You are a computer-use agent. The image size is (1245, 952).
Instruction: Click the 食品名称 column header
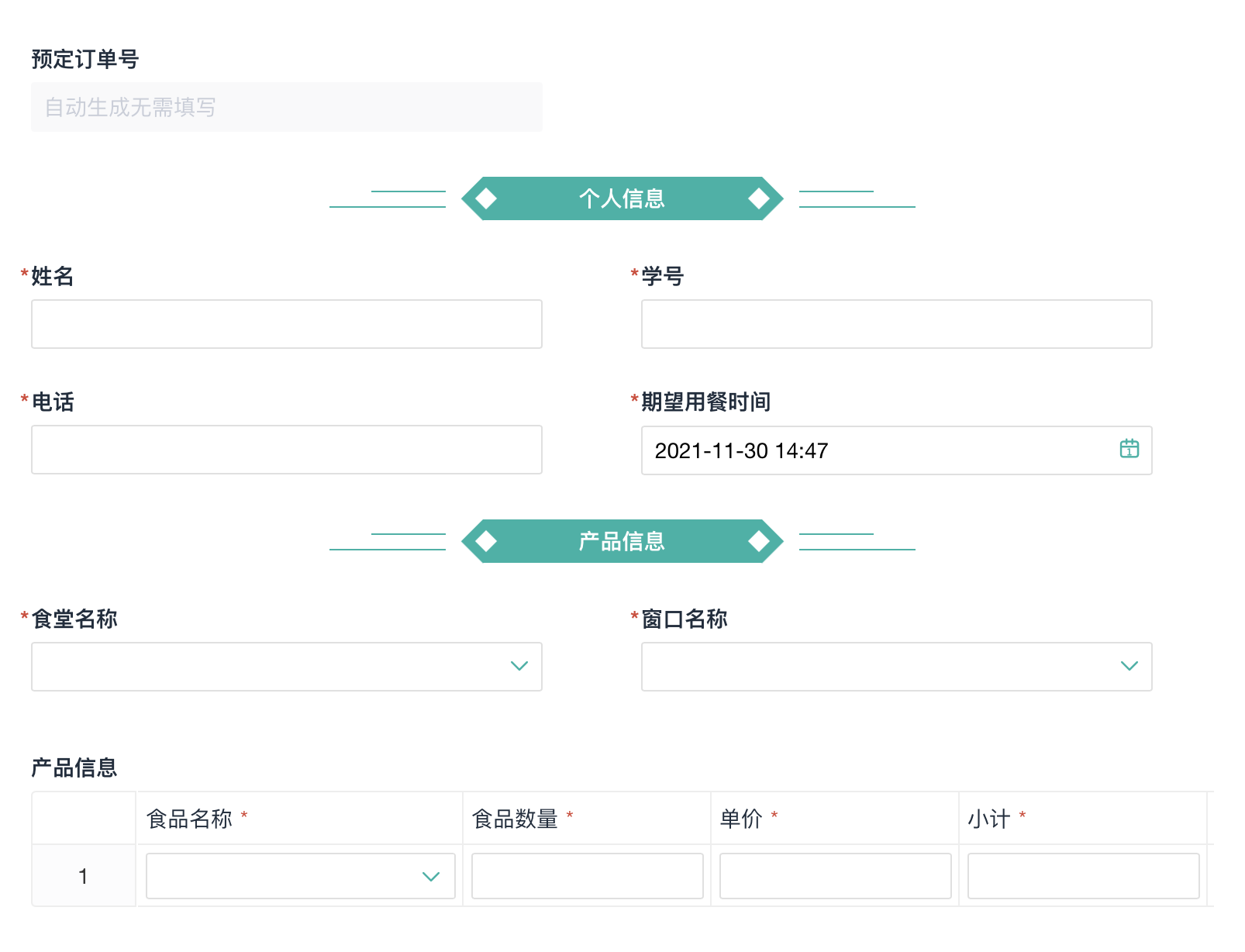(x=189, y=819)
